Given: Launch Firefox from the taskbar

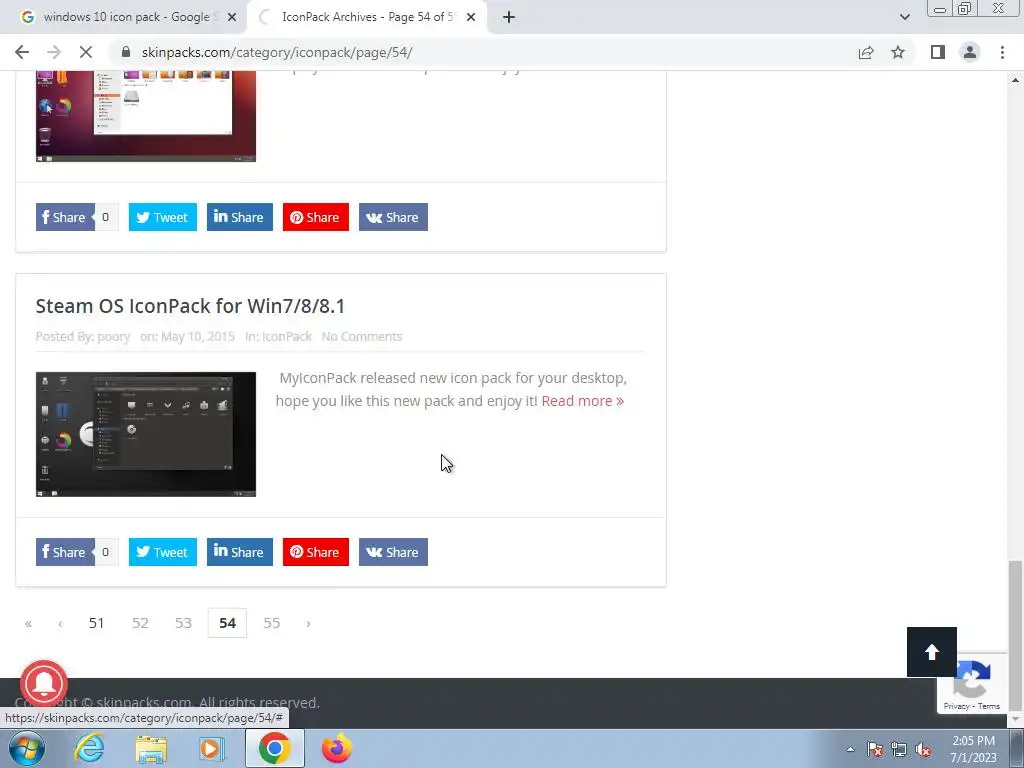Looking at the screenshot, I should pyautogui.click(x=336, y=748).
